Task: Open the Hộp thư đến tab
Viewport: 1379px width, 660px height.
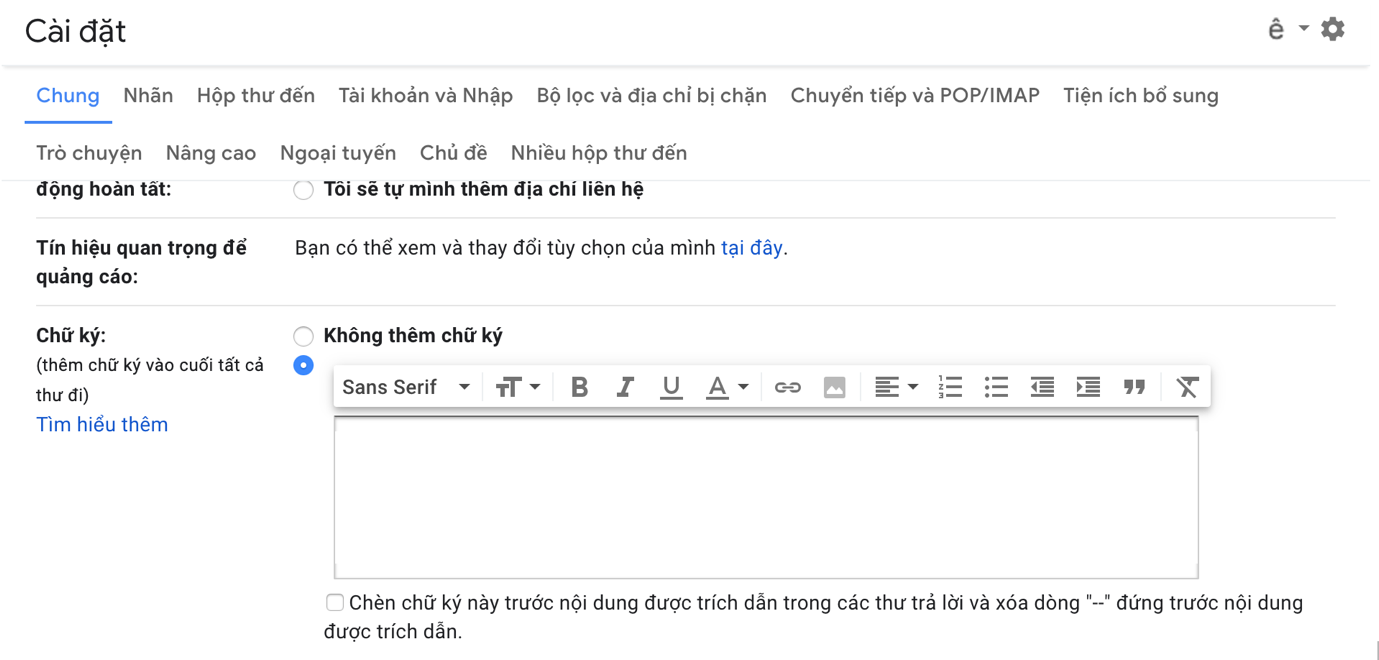Action: click(256, 96)
